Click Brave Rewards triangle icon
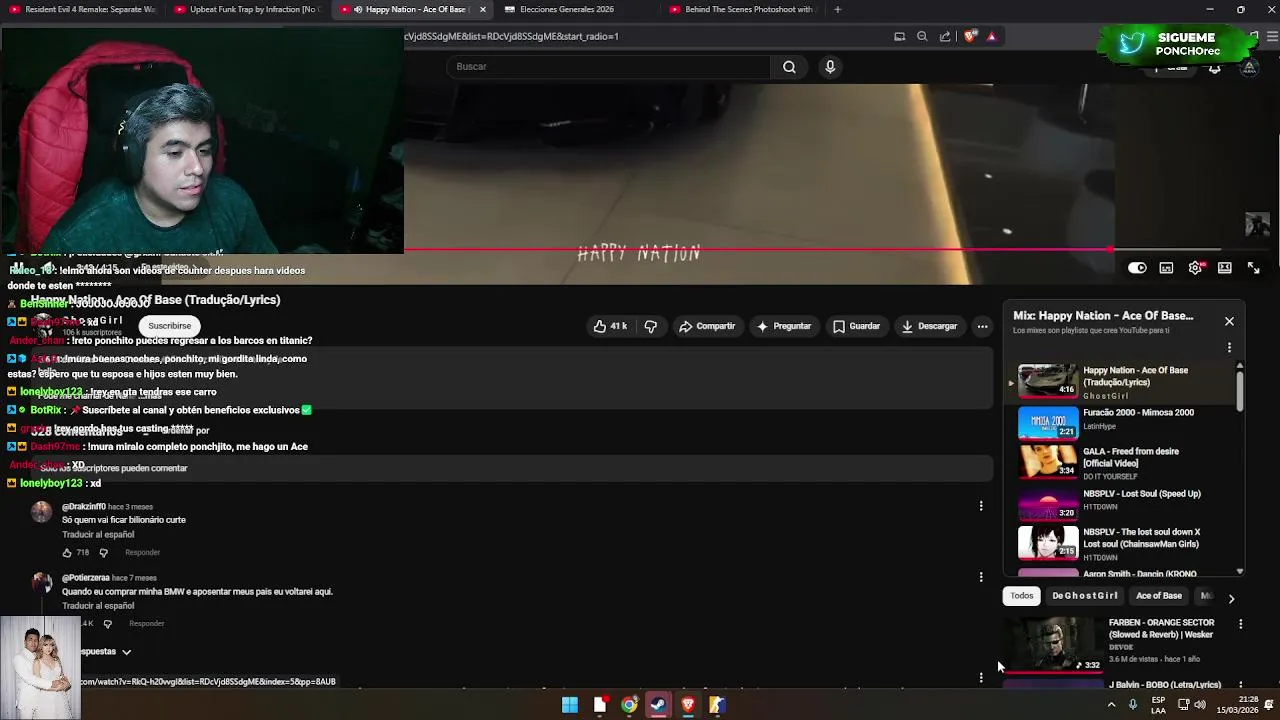The image size is (1280, 720). pyautogui.click(x=992, y=36)
